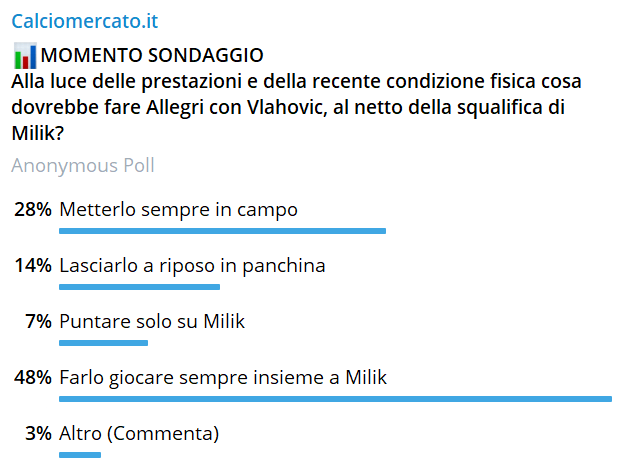Click the short bar under "Puntare solo su Milik"
Screen dimensions: 631x468
click(103, 343)
